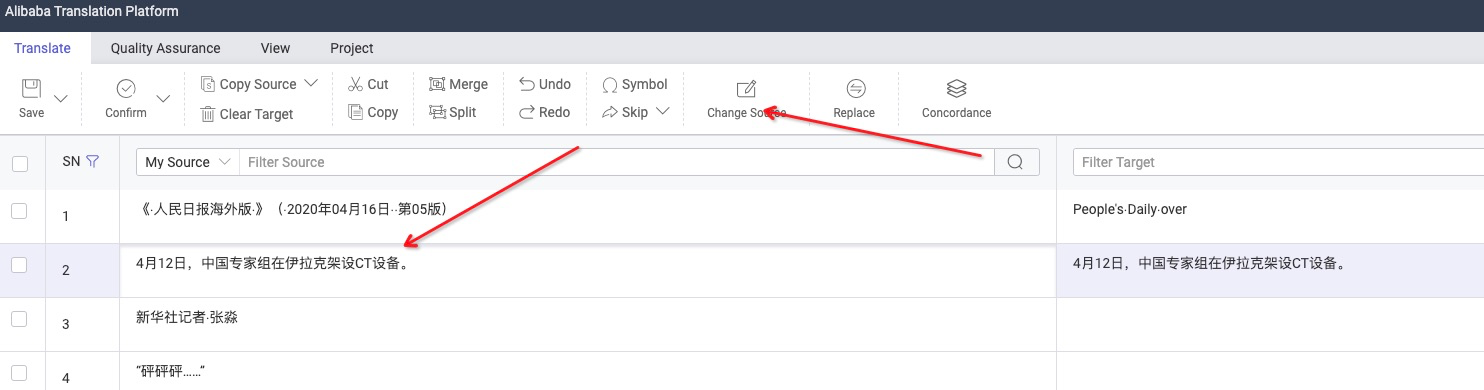Open the Replace tool
This screenshot has width=1484, height=390.
(854, 98)
